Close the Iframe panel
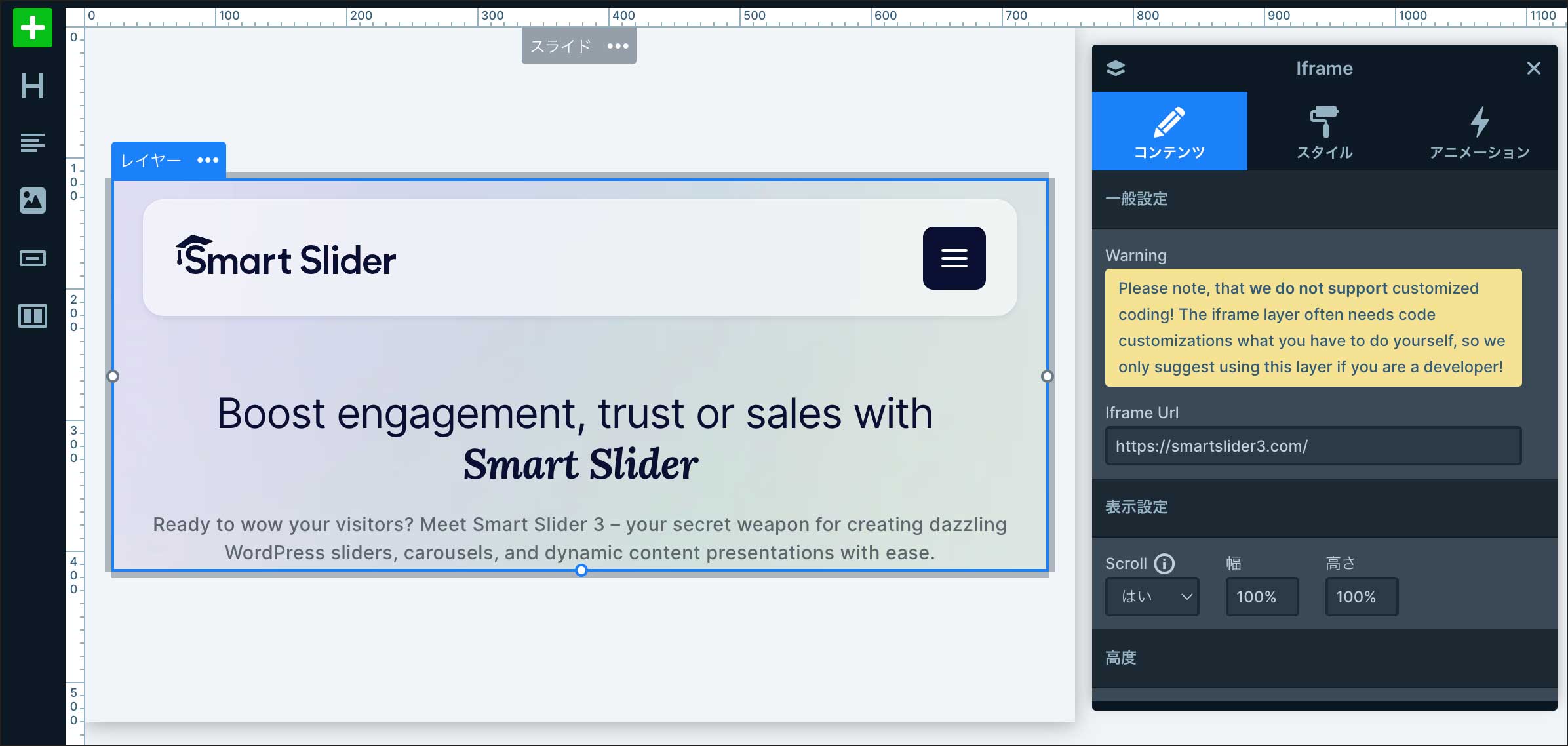The width and height of the screenshot is (1568, 746). click(1533, 68)
